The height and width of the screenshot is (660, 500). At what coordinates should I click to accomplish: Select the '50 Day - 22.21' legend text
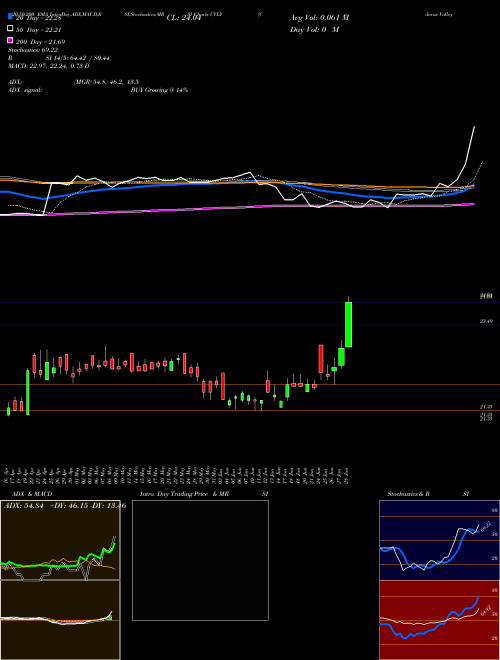point(39,29)
